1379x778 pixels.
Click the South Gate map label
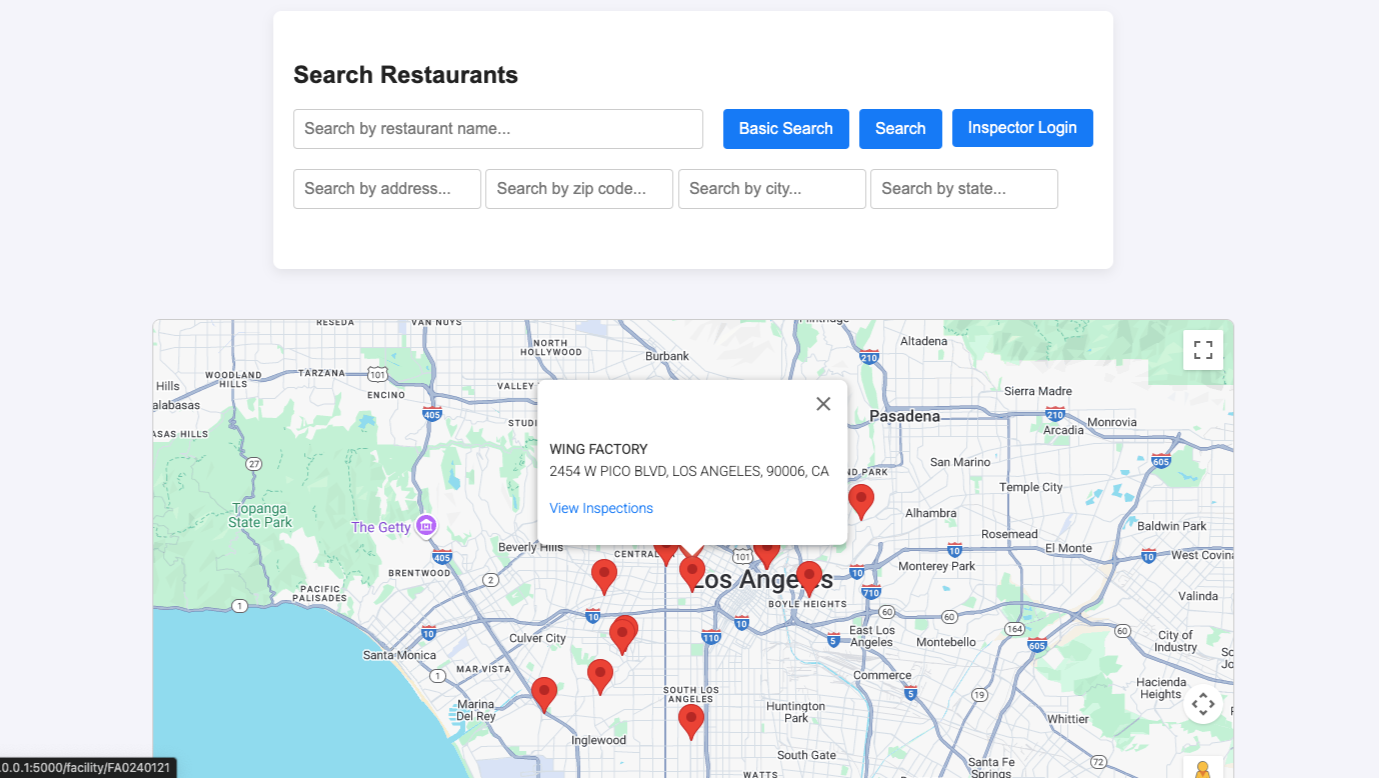[x=806, y=755]
